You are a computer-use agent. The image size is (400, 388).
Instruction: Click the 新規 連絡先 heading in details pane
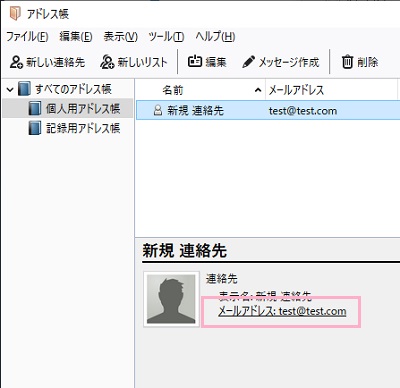point(185,250)
